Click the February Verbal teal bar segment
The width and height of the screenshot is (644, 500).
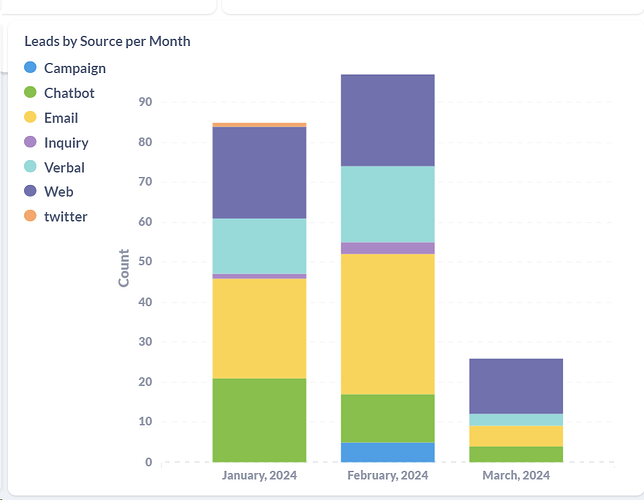tap(388, 204)
